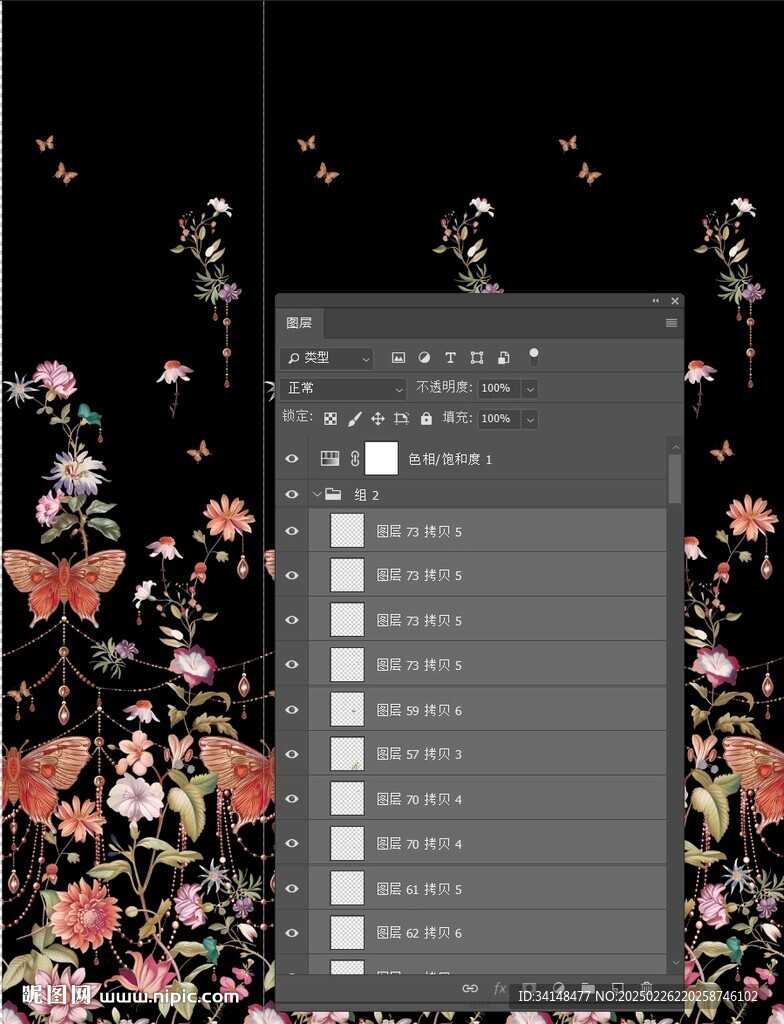Hide the 图层 59 拷贝 6 layer

click(x=292, y=710)
